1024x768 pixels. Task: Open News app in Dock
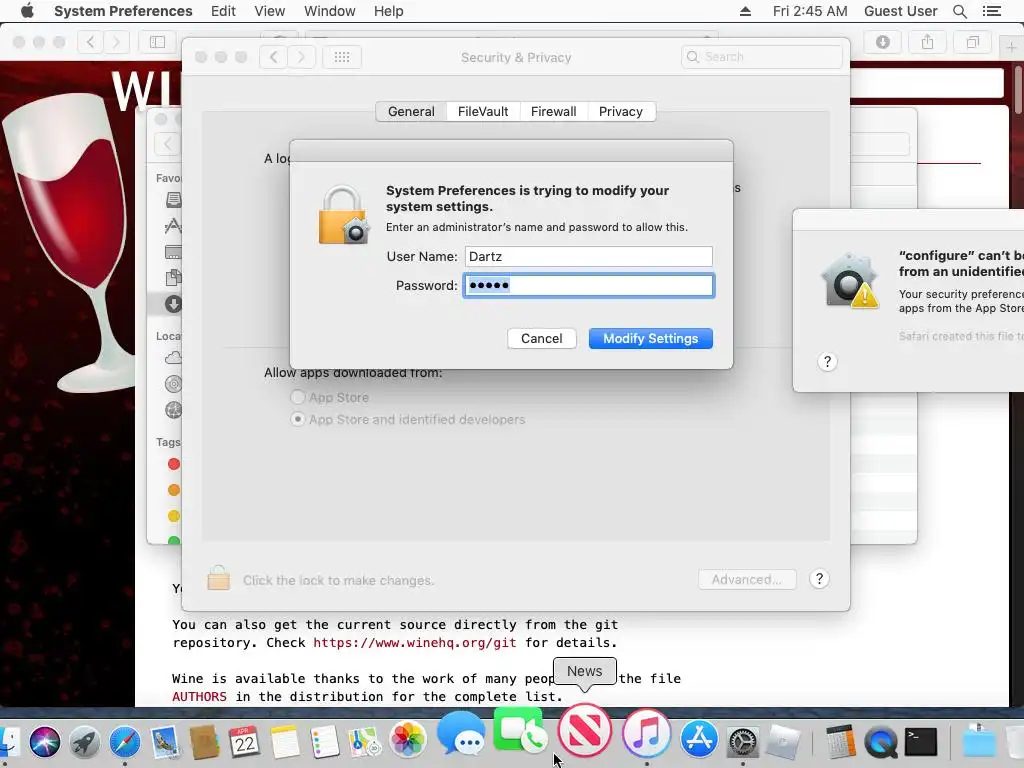584,731
